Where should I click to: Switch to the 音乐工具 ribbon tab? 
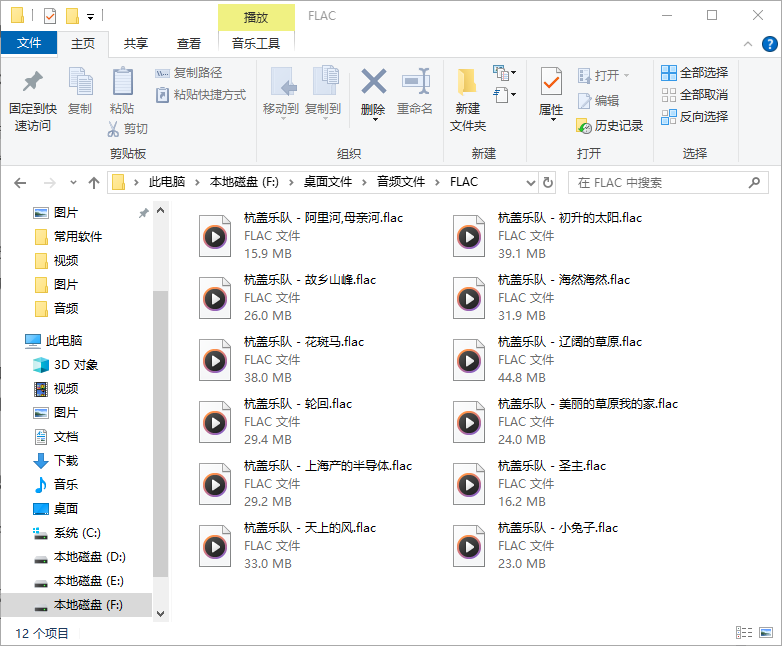256,43
